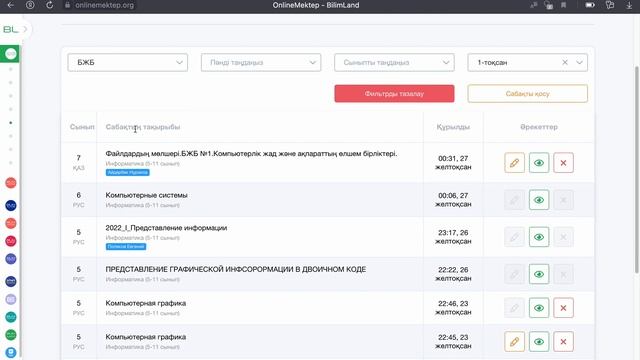Select the 00:31, 27 желтоқсан date cell

[x=453, y=162]
